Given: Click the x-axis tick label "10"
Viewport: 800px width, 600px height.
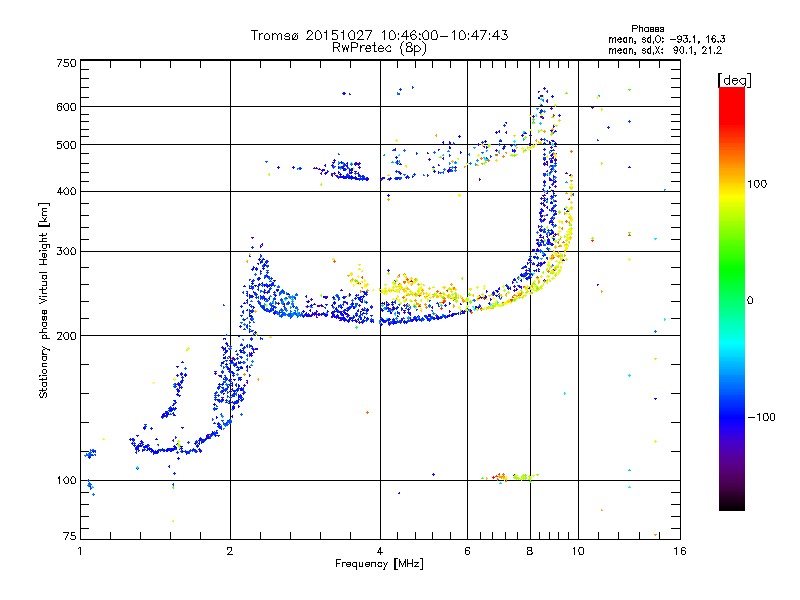Looking at the screenshot, I should pyautogui.click(x=578, y=551).
